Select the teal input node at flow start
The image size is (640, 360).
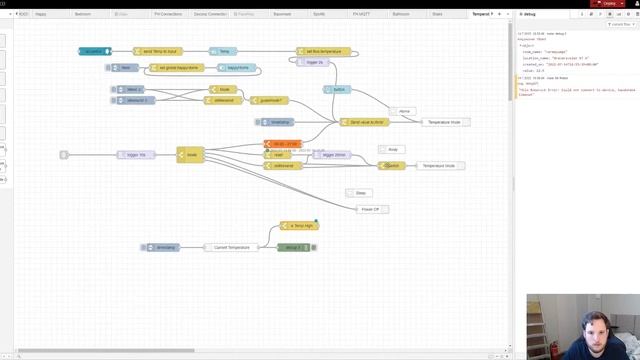95,51
